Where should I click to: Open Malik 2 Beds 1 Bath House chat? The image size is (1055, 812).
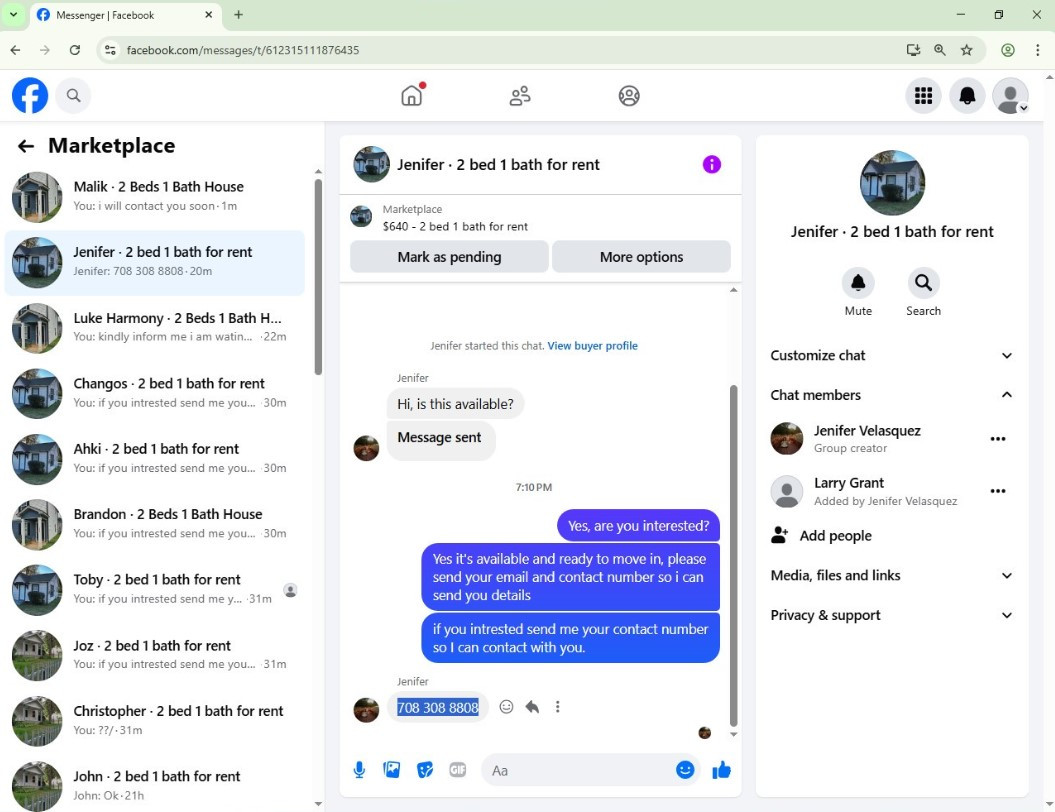(x=155, y=196)
